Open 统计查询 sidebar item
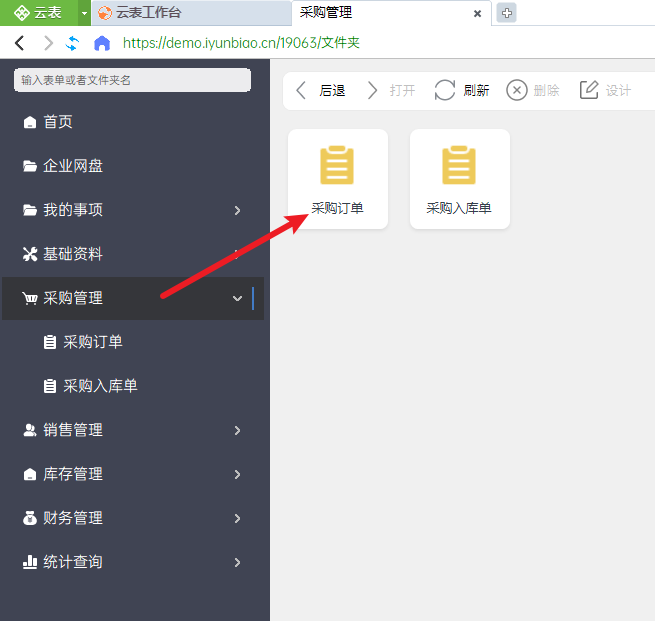655x621 pixels. click(132, 562)
